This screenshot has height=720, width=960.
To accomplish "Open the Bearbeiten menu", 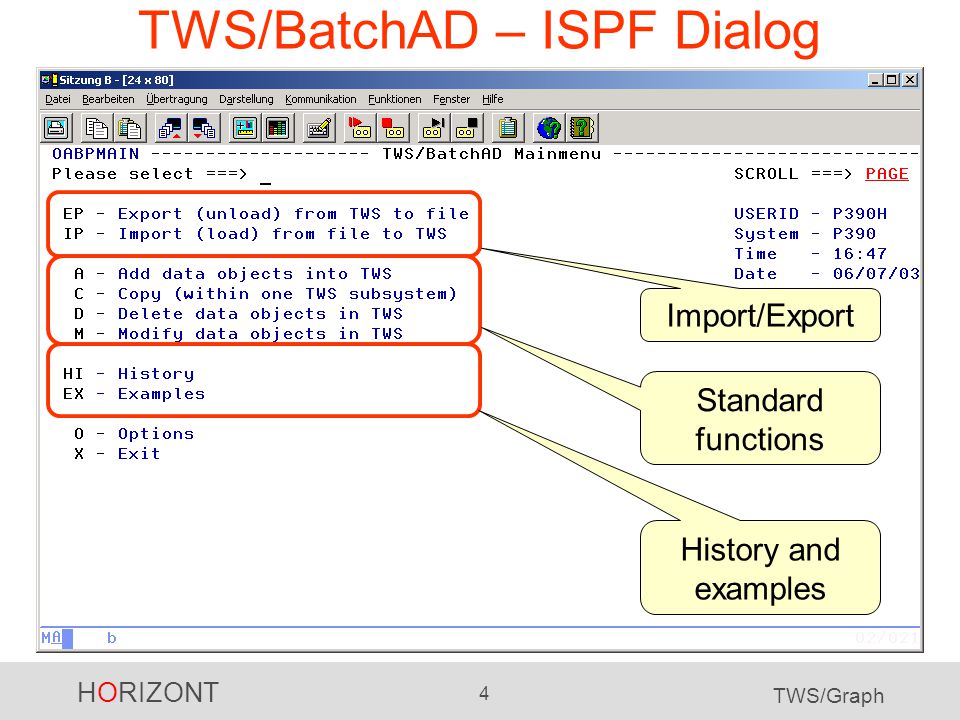I will 108,99.
